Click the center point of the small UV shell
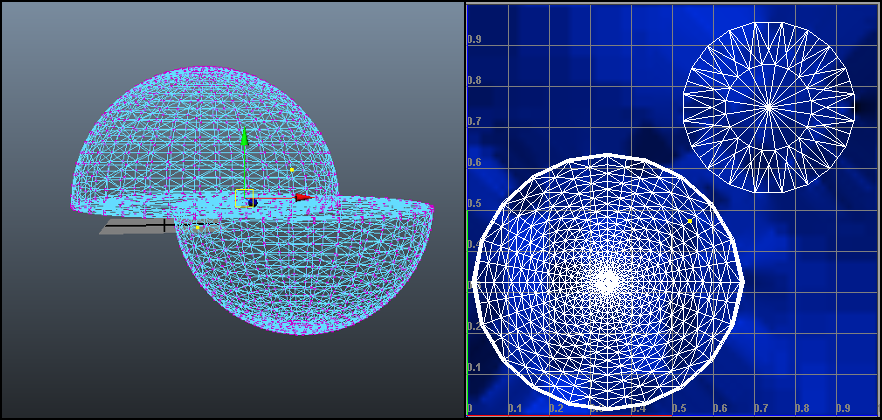The height and width of the screenshot is (420, 882). tap(768, 105)
